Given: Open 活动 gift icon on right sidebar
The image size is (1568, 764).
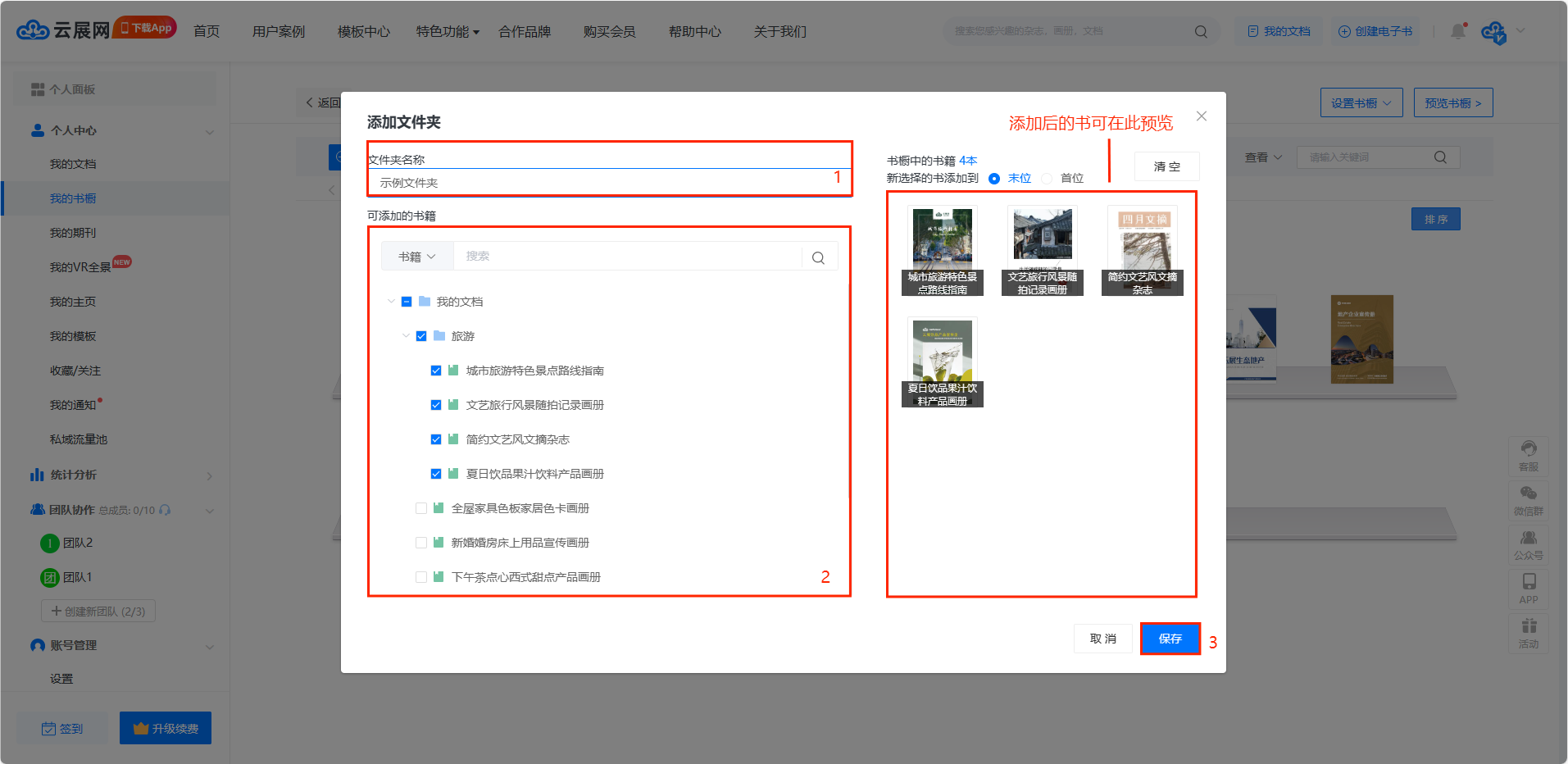Looking at the screenshot, I should point(1529,633).
